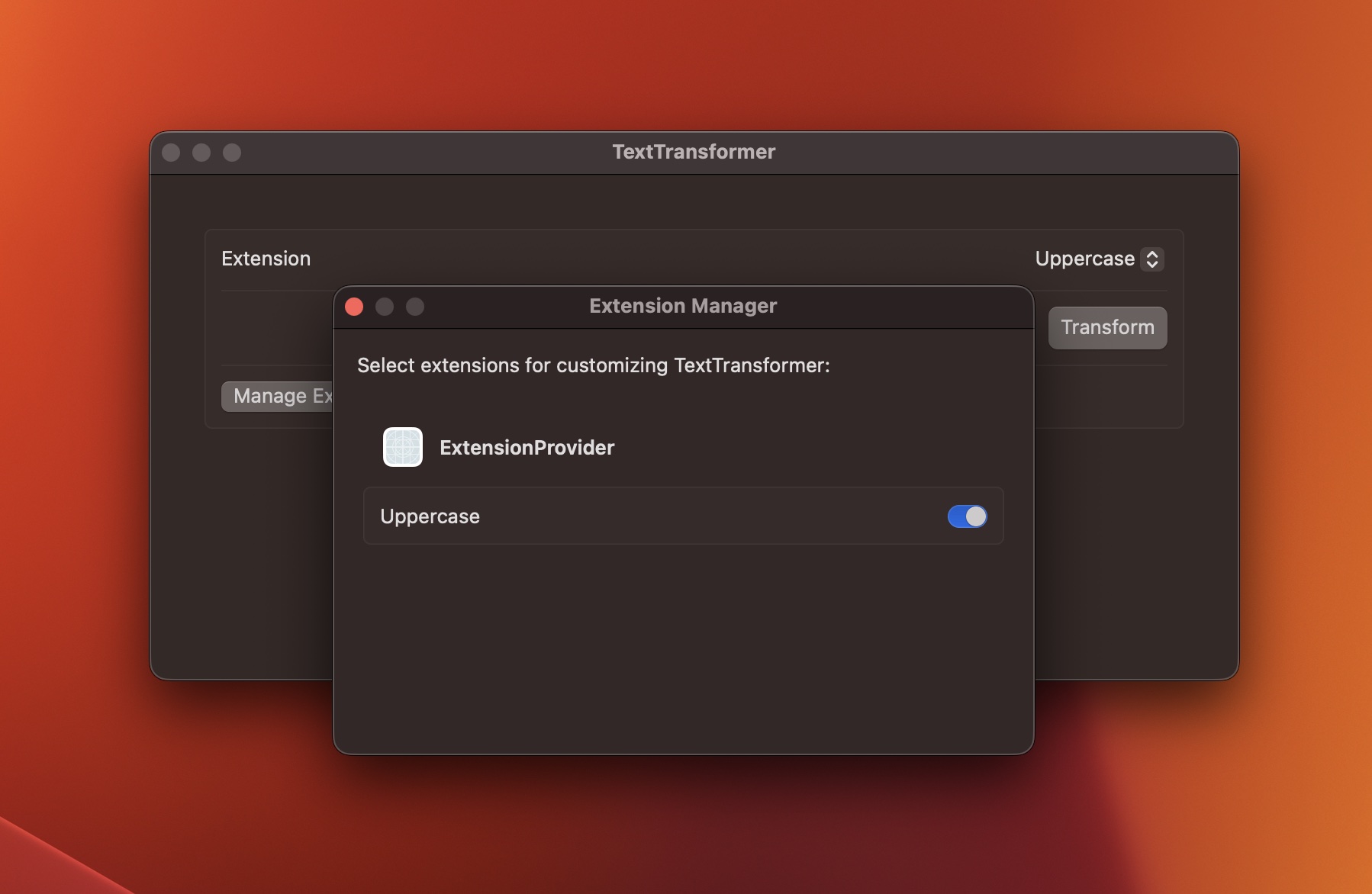Click the Manage Extensions button
Screen dimensions: 1372x894
click(x=279, y=396)
